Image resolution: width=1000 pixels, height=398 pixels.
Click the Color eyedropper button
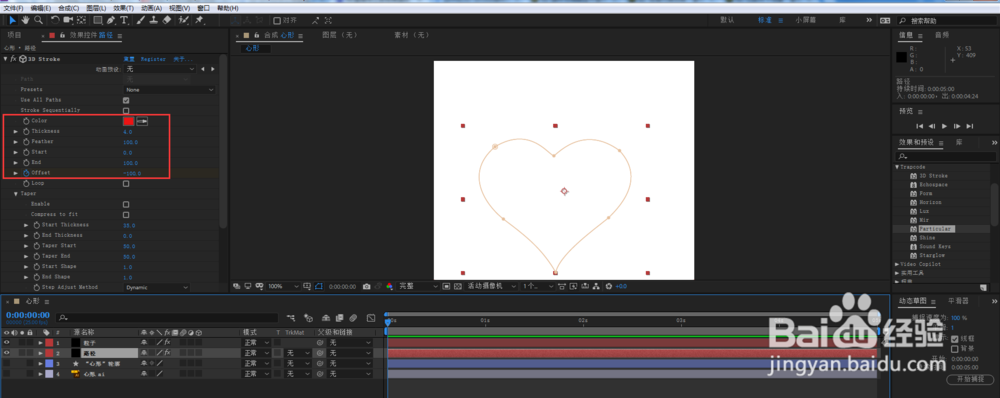pyautogui.click(x=142, y=121)
